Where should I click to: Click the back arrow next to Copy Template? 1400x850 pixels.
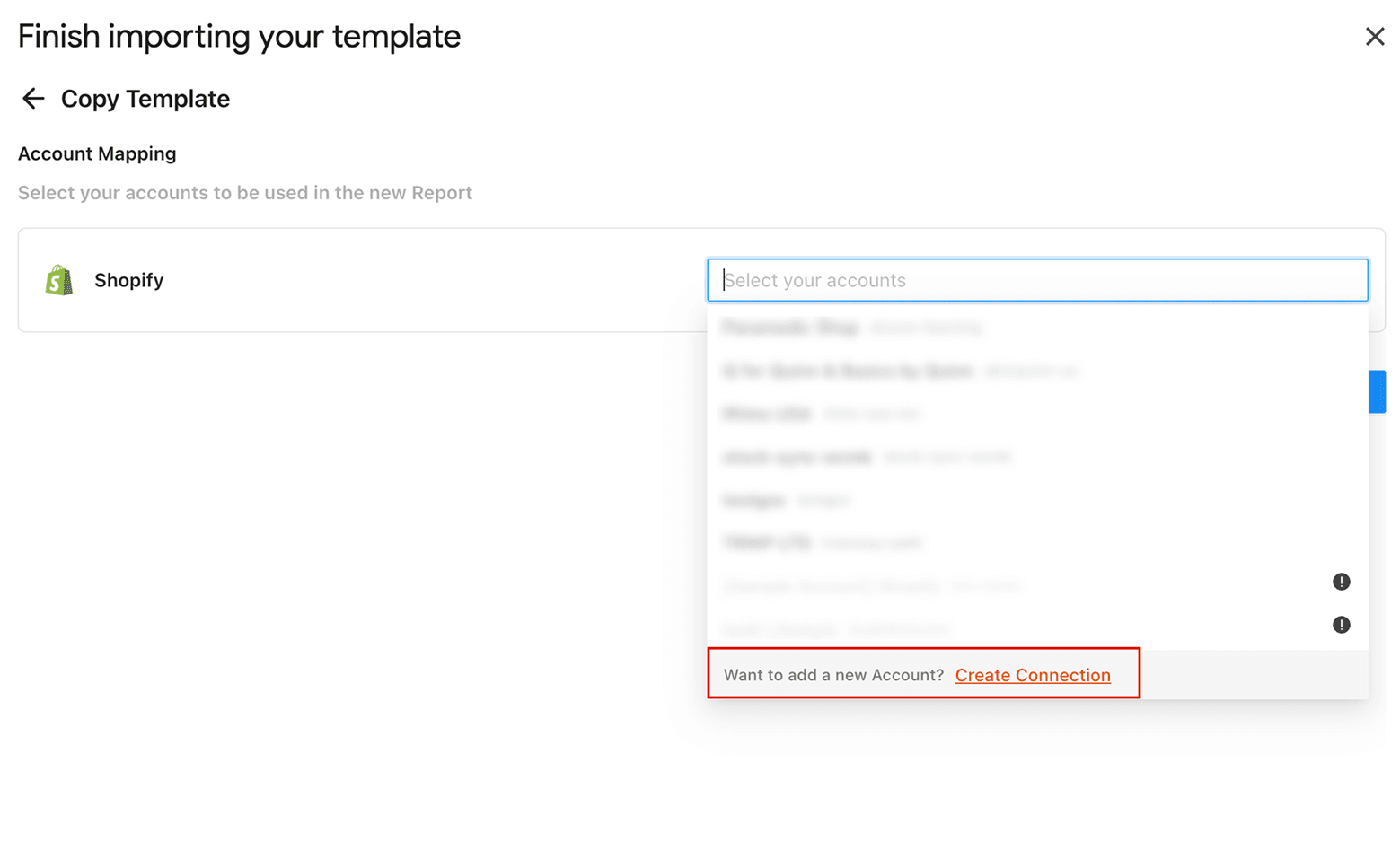[x=32, y=99]
